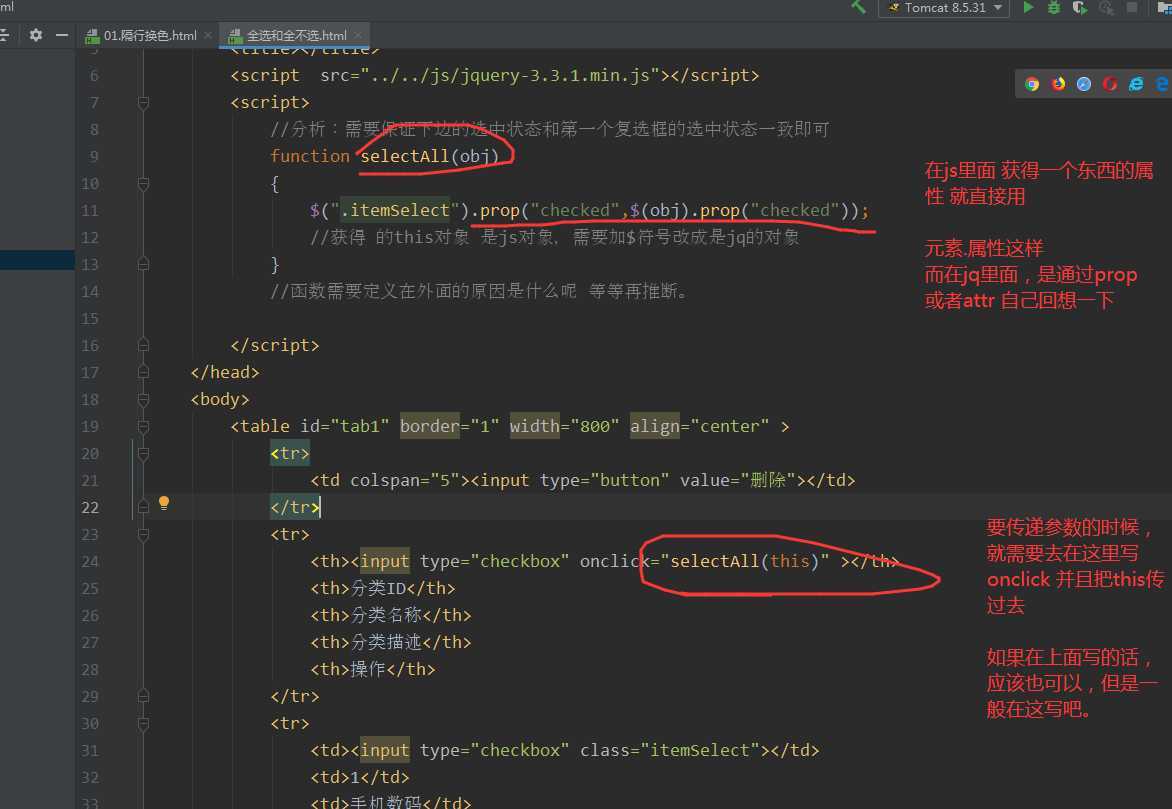
Task: Click fold marker beside </script> line 16
Action: (144, 345)
